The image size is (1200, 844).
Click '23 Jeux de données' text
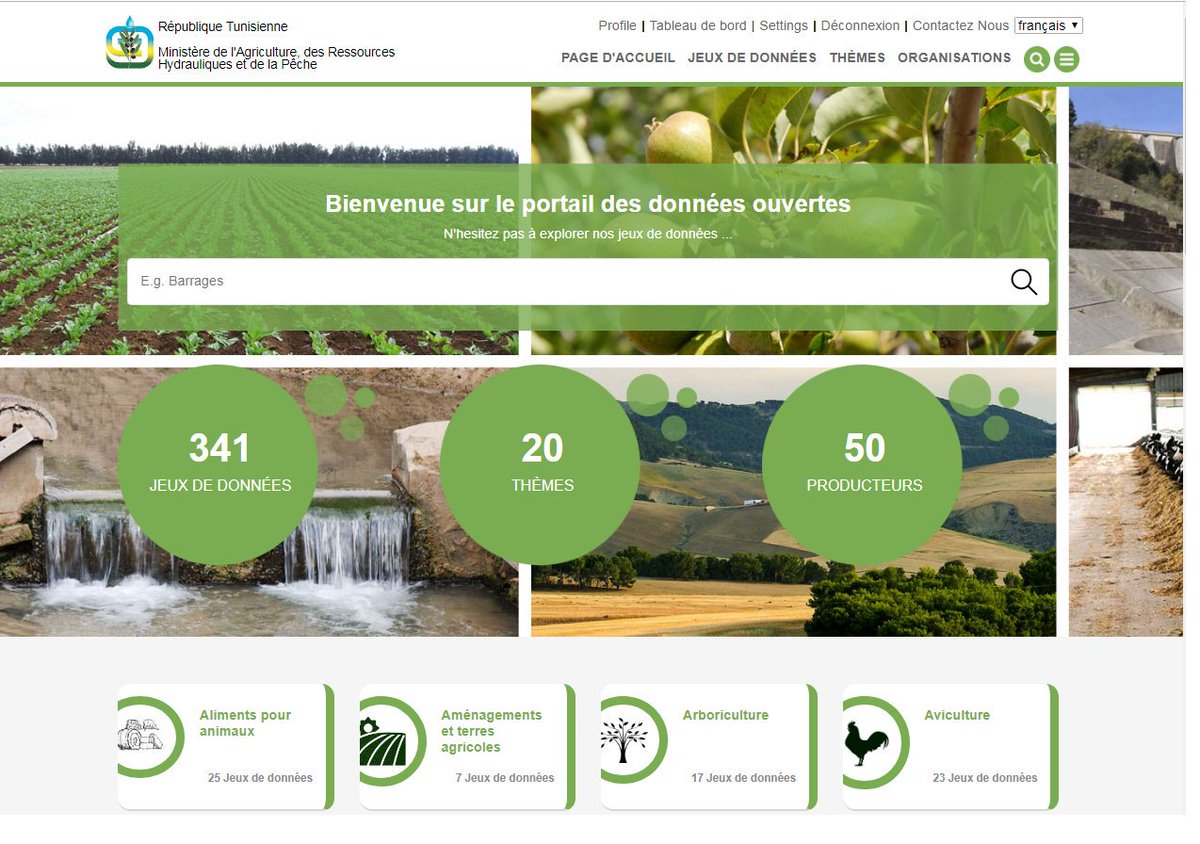coord(985,778)
